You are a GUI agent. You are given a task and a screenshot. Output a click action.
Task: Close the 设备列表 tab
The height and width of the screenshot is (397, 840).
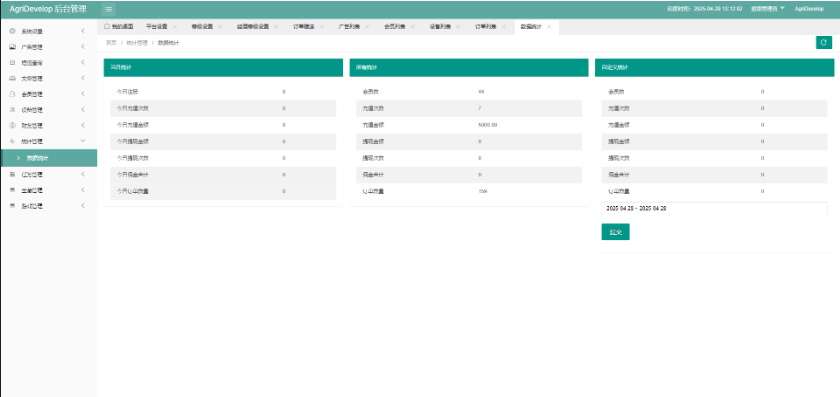coord(458,26)
